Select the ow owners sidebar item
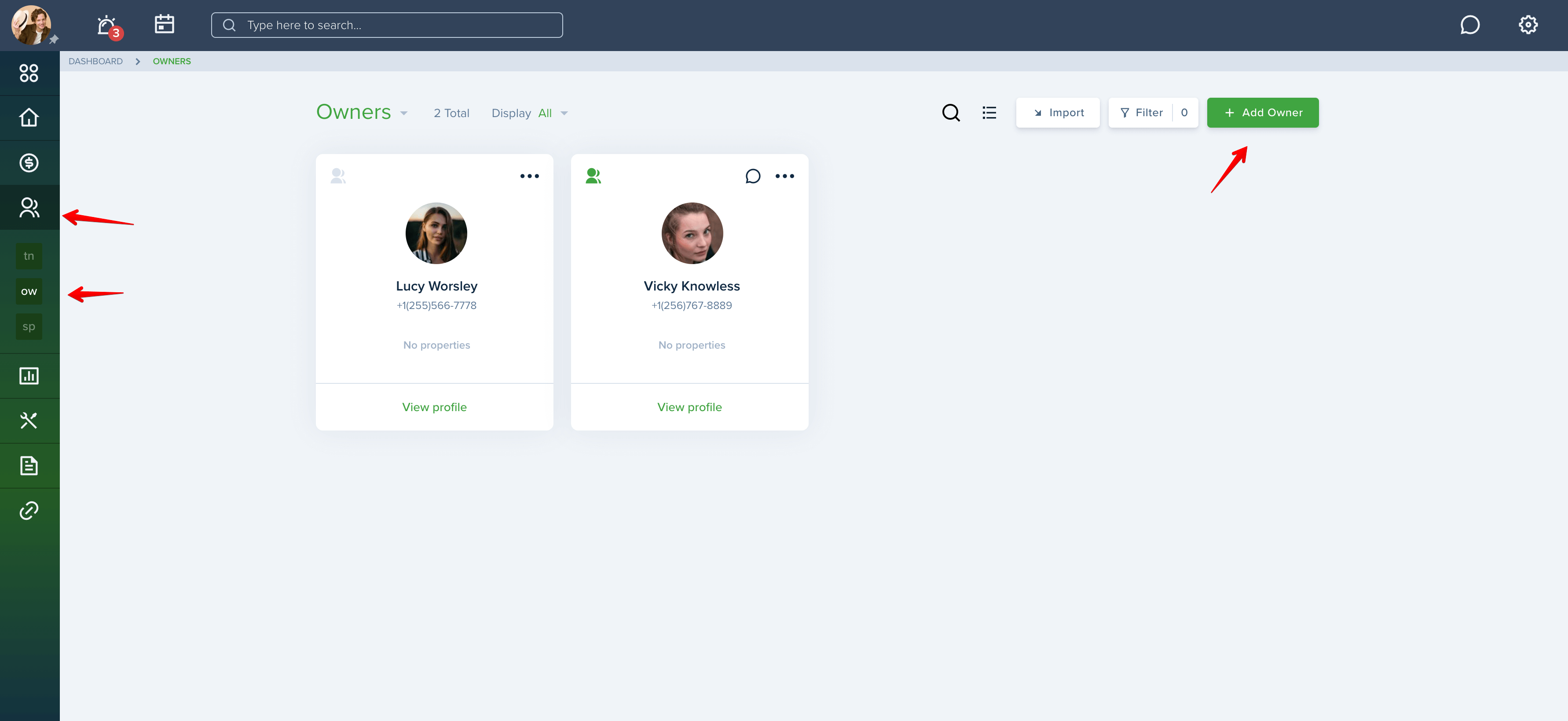Image resolution: width=1568 pixels, height=721 pixels. (x=29, y=291)
